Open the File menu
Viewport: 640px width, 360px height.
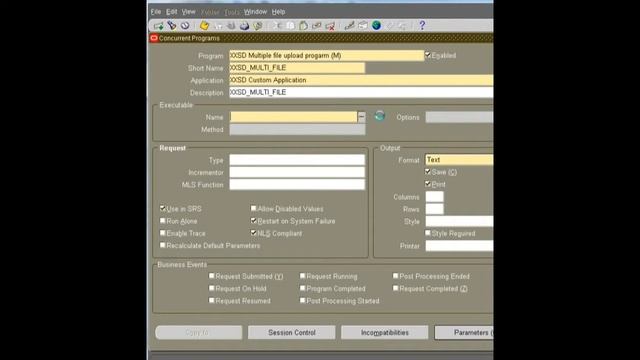pos(156,12)
